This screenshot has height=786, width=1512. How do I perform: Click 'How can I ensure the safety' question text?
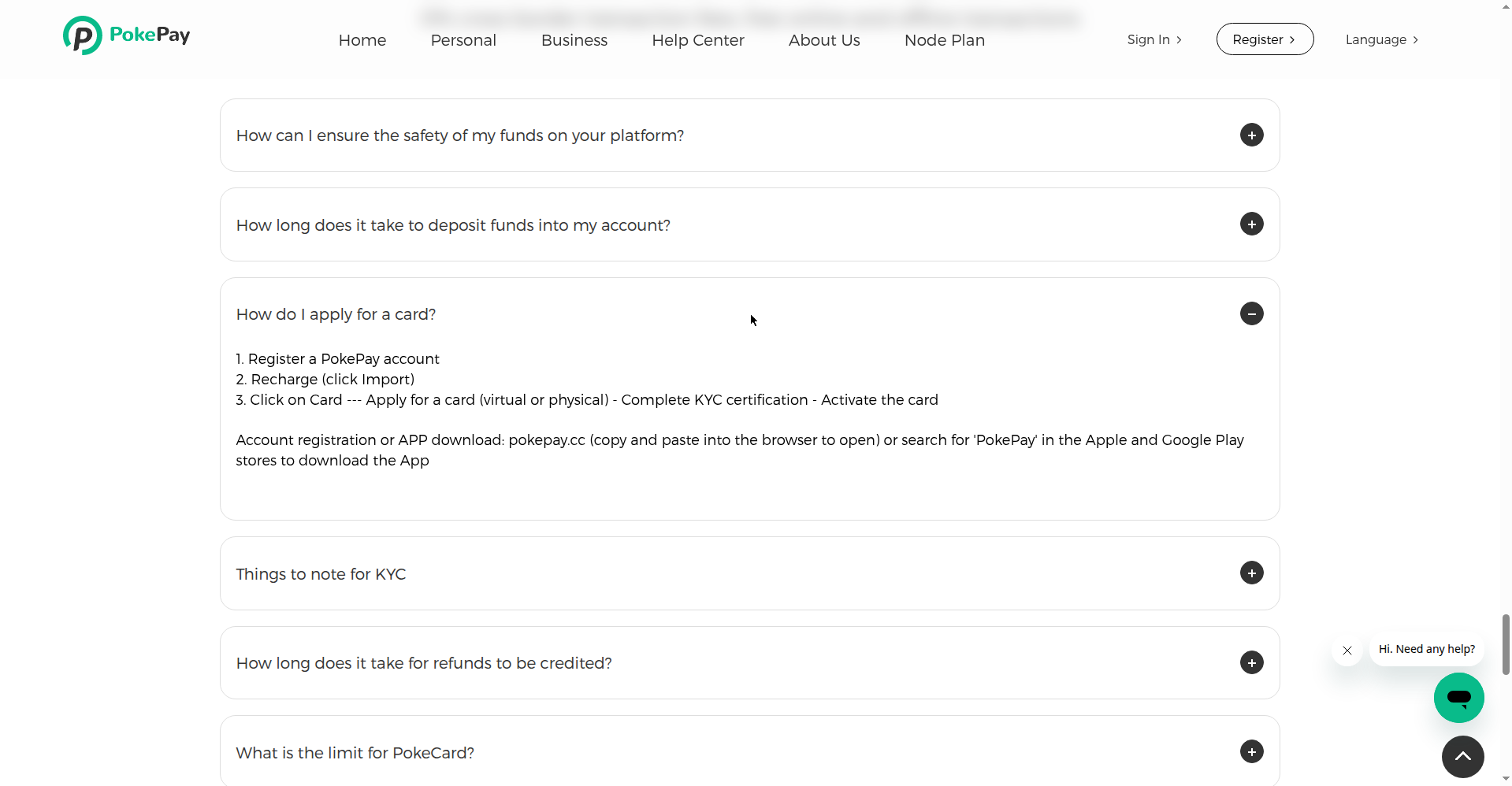point(460,135)
